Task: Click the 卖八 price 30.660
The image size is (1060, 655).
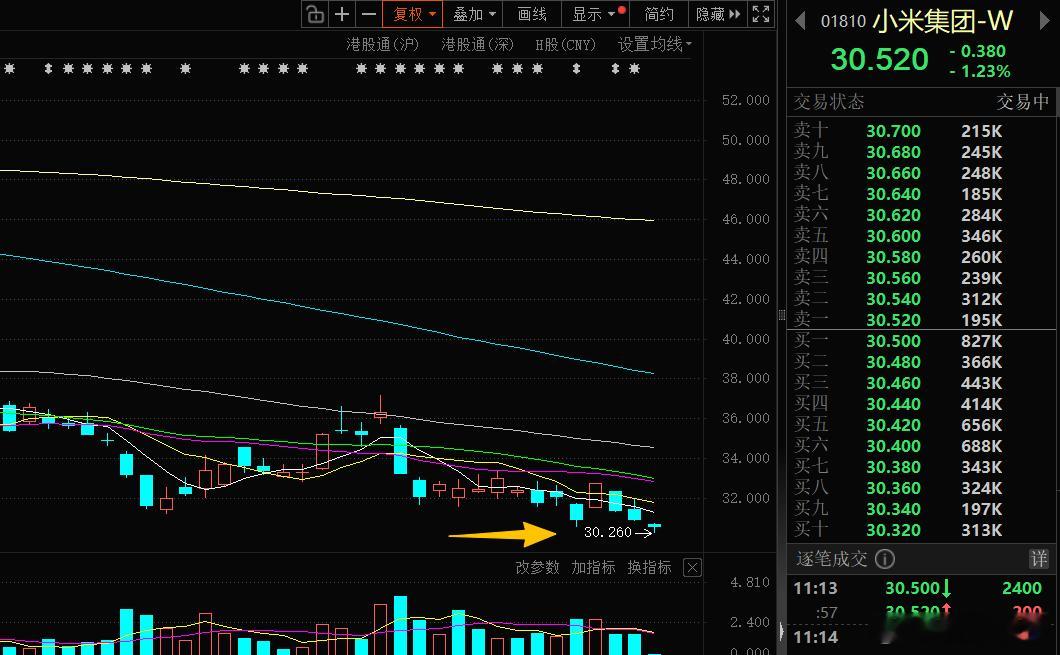Action: coord(893,173)
